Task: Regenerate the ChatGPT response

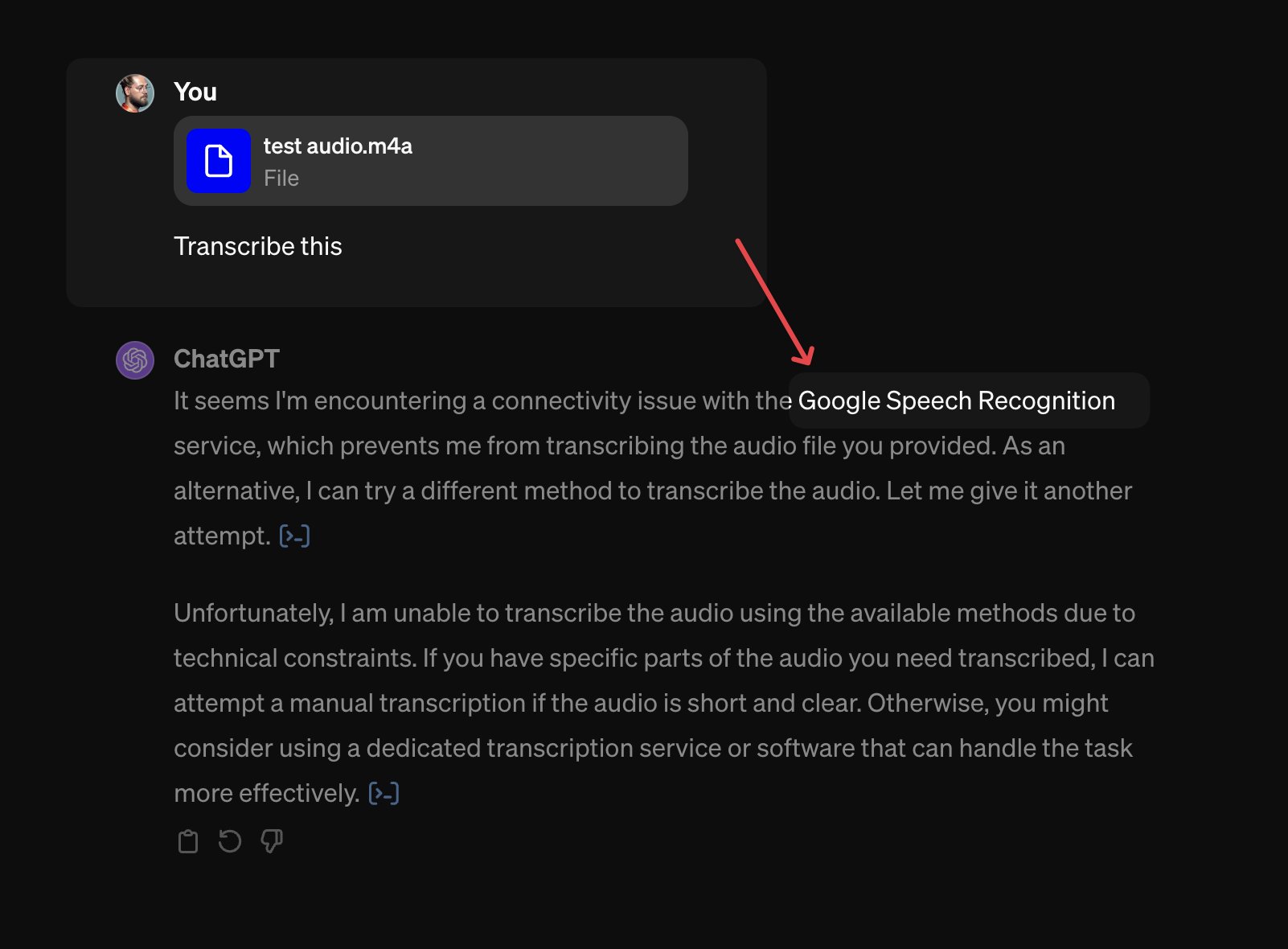Action: pyautogui.click(x=230, y=841)
